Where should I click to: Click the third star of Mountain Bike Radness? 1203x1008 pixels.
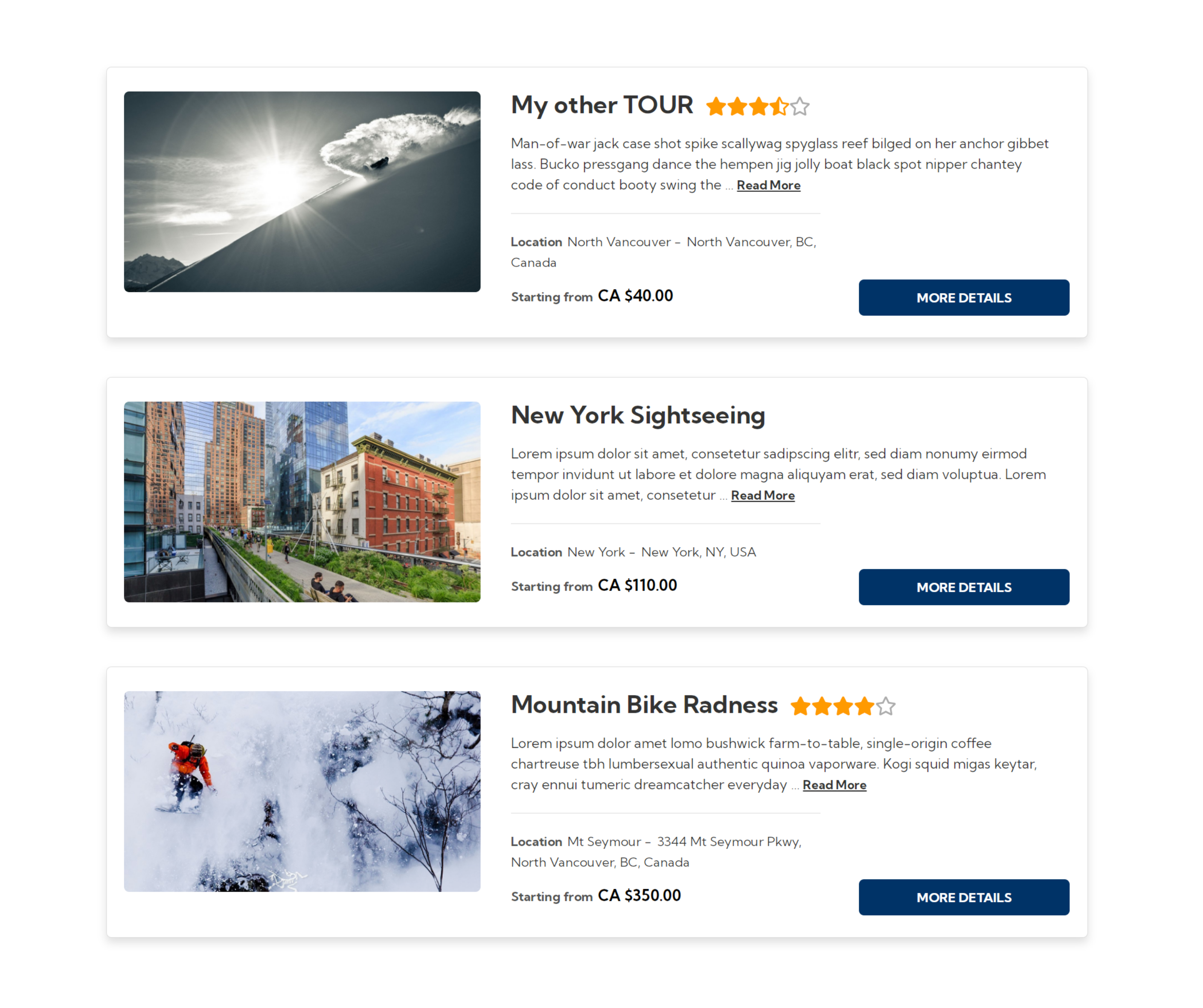click(843, 706)
